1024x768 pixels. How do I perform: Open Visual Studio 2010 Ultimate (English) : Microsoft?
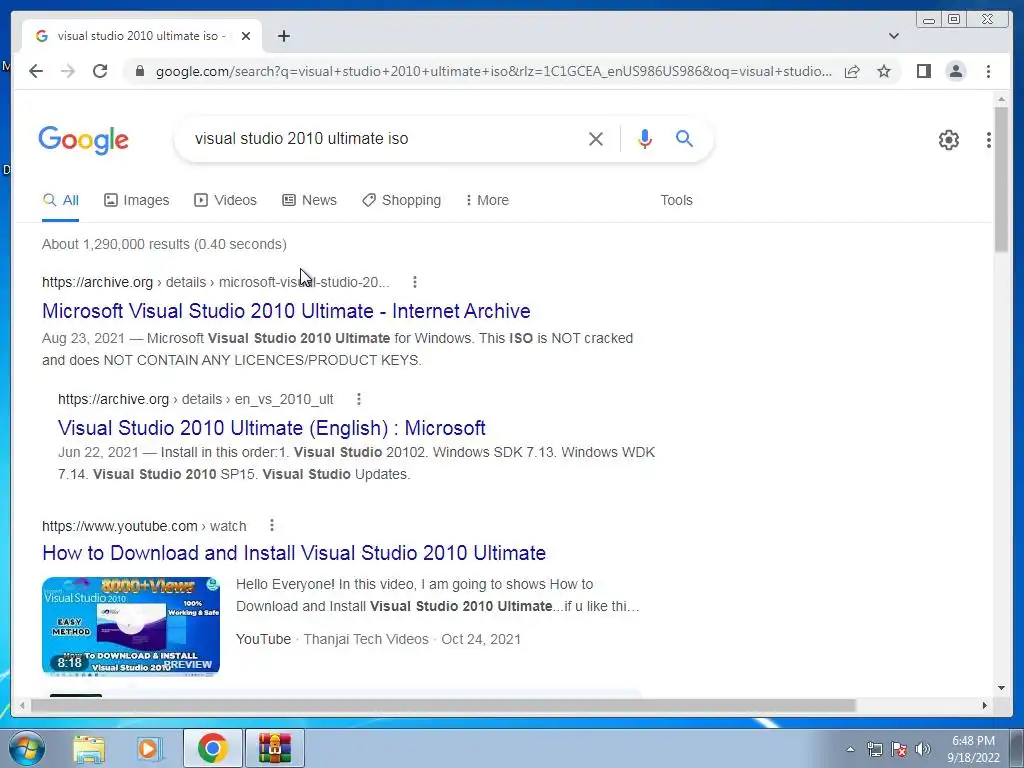[x=272, y=428]
